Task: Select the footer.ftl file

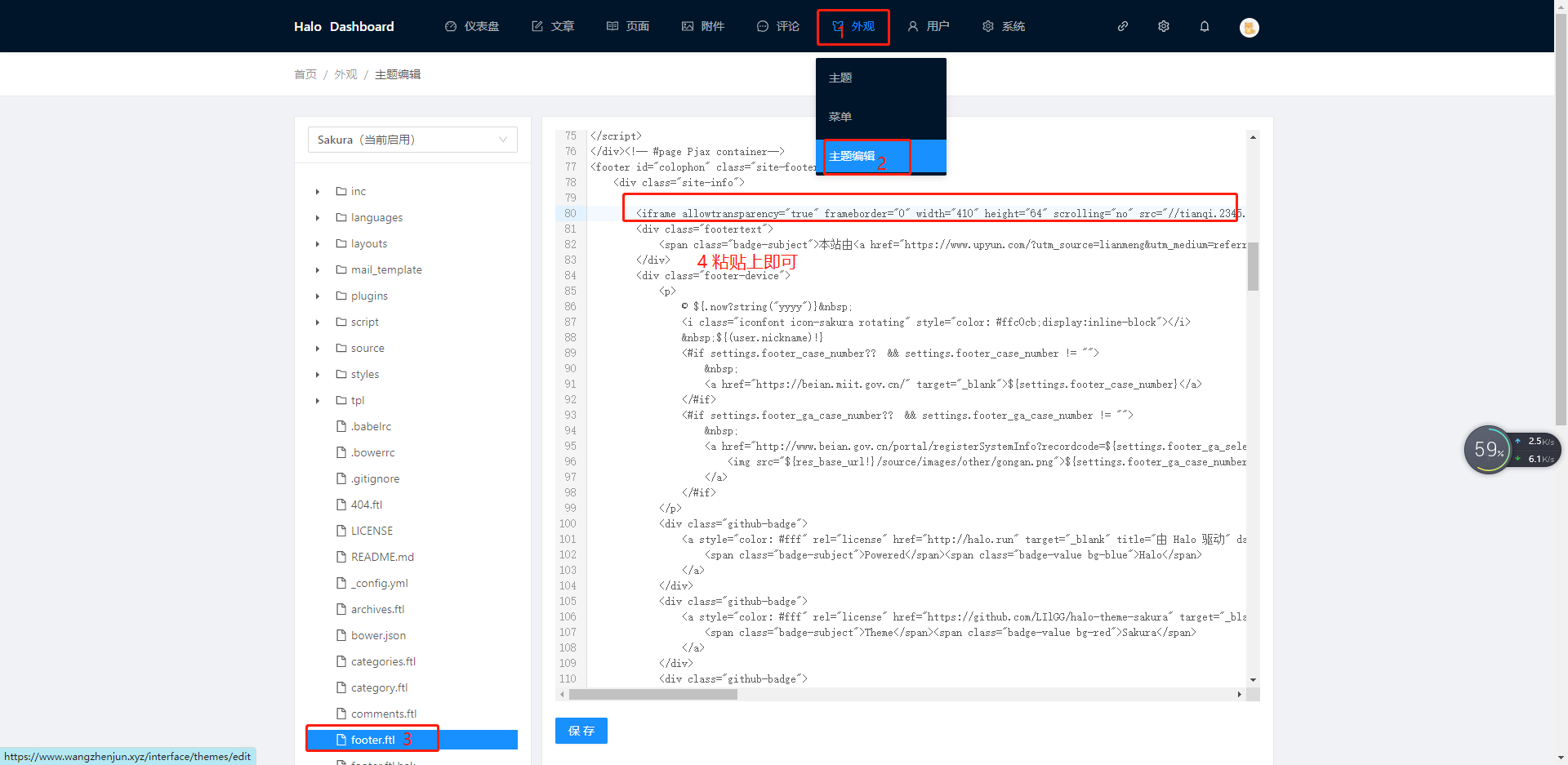Action: click(412, 740)
